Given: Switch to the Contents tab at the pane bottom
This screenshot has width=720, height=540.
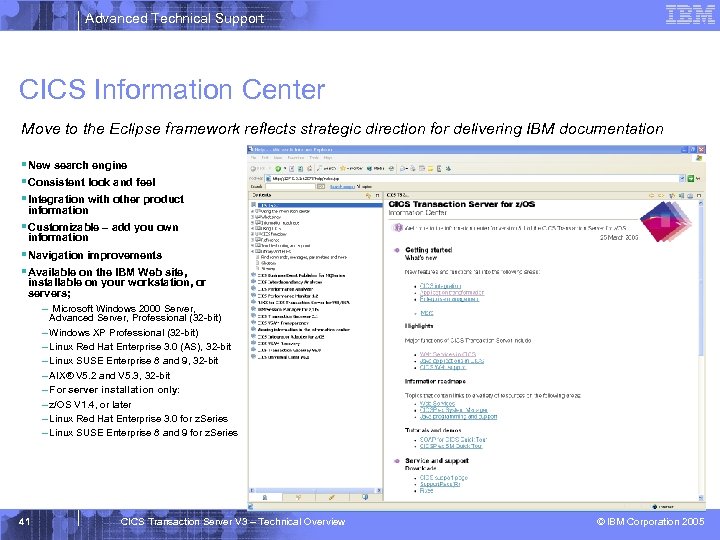Looking at the screenshot, I should 265,497.
